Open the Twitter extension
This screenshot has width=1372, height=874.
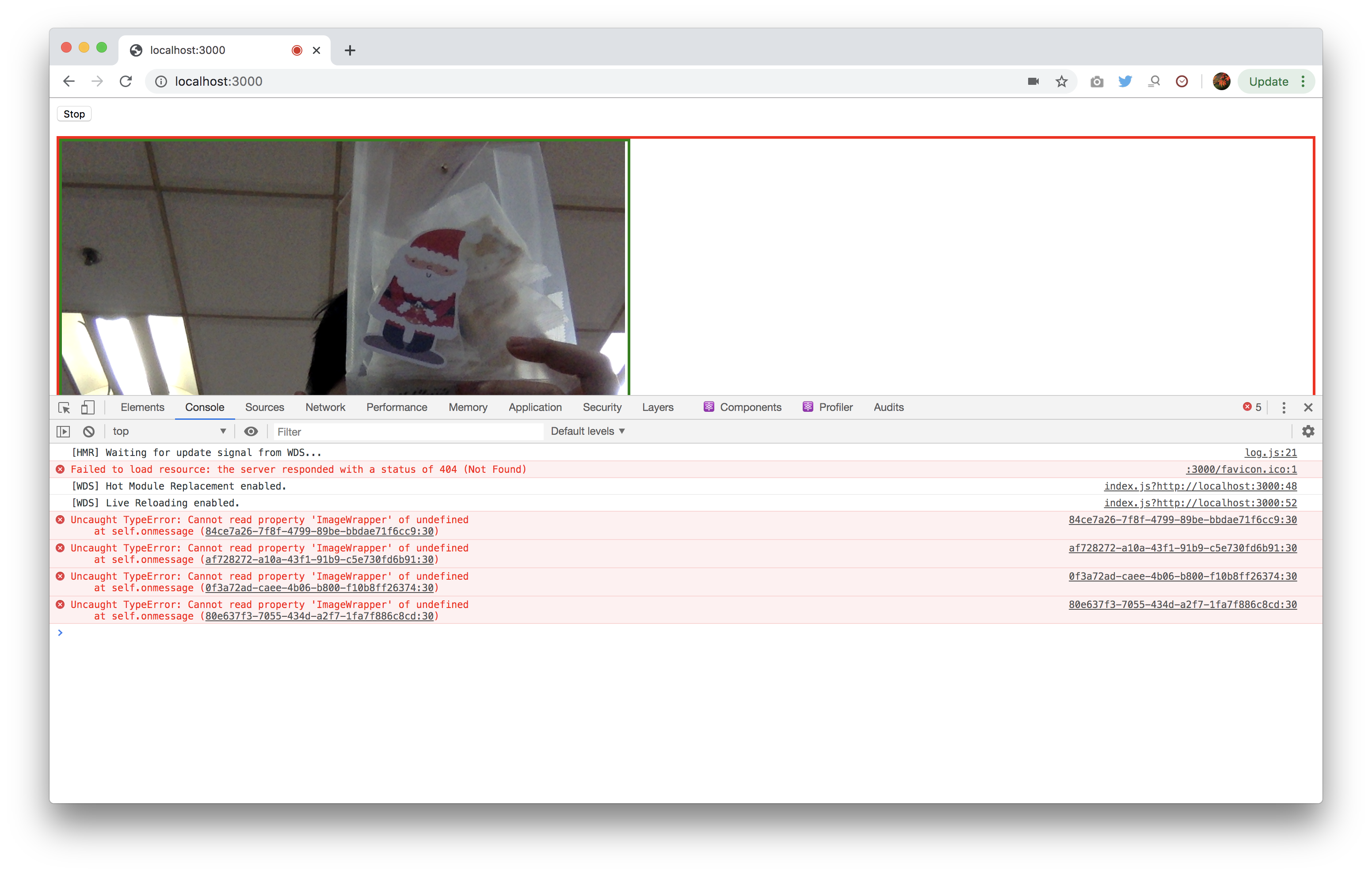[x=1125, y=81]
